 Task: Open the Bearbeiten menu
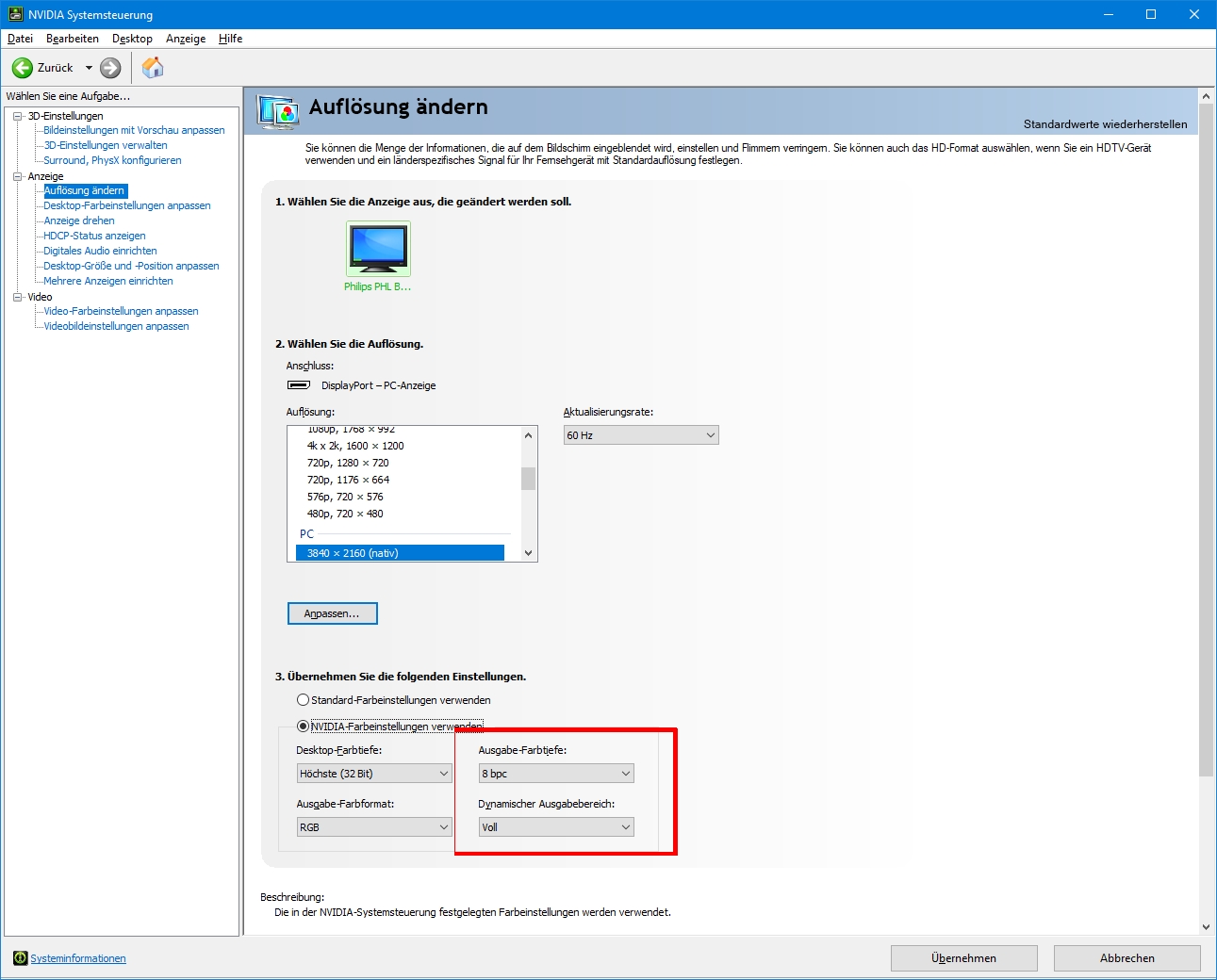[x=73, y=39]
